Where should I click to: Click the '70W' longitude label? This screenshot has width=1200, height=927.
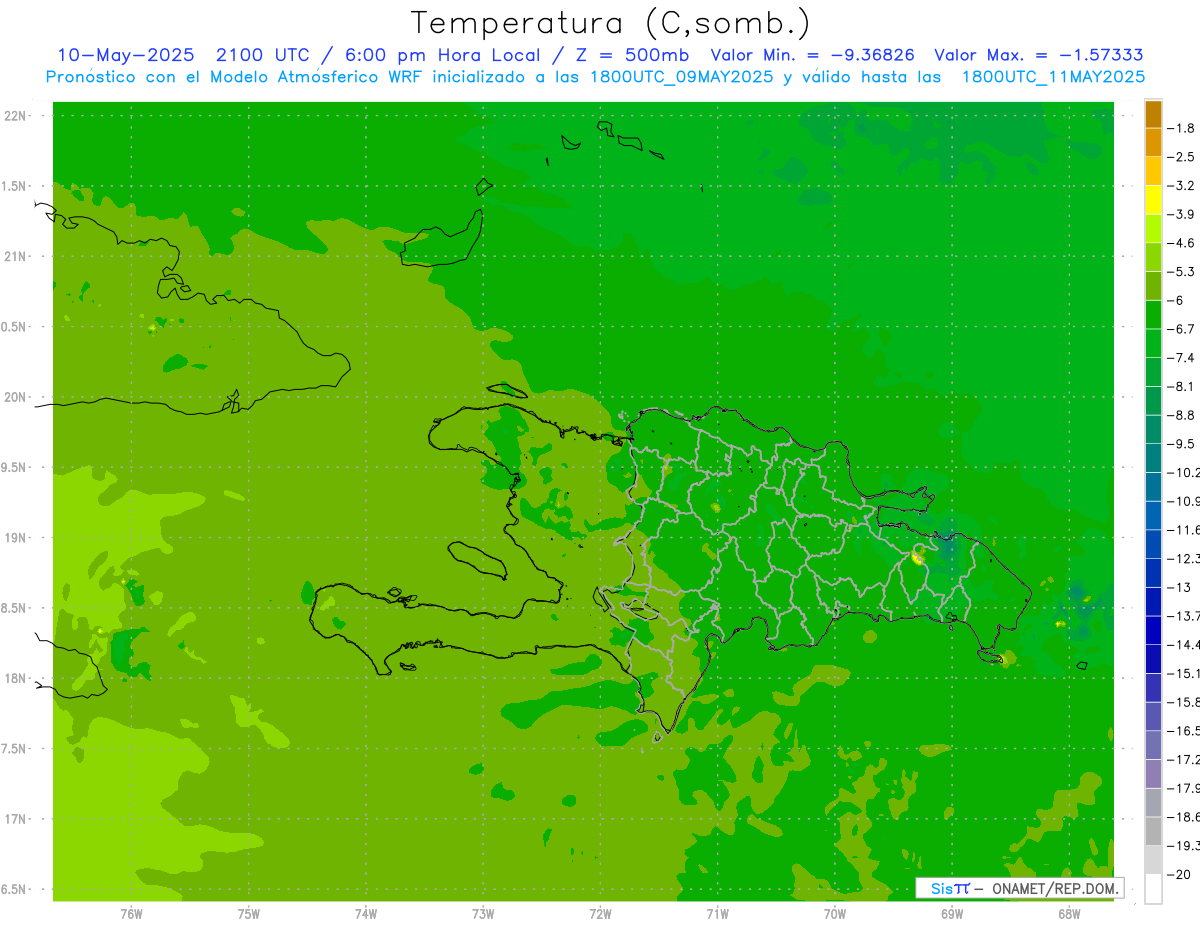(835, 914)
